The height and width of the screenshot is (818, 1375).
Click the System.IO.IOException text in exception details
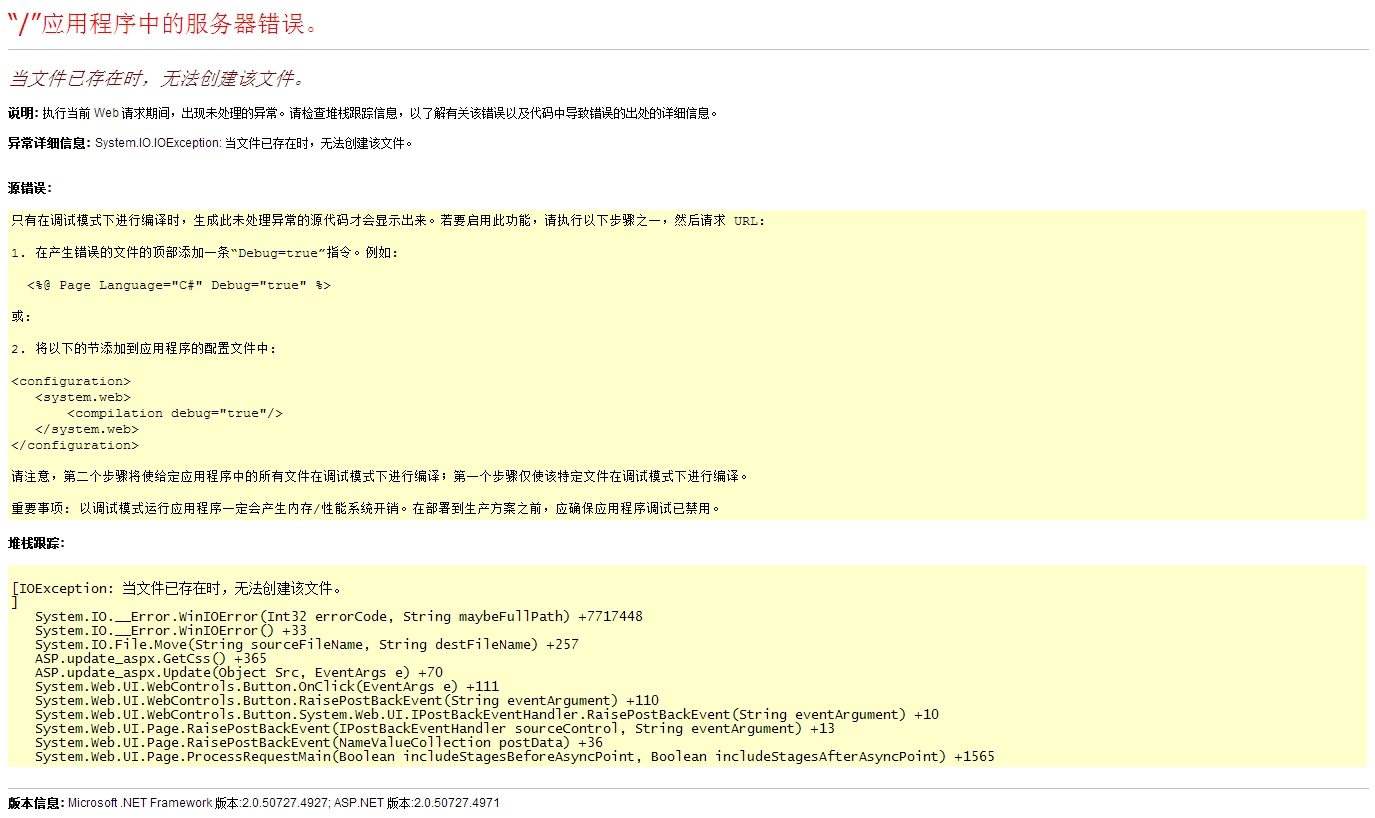coord(157,143)
